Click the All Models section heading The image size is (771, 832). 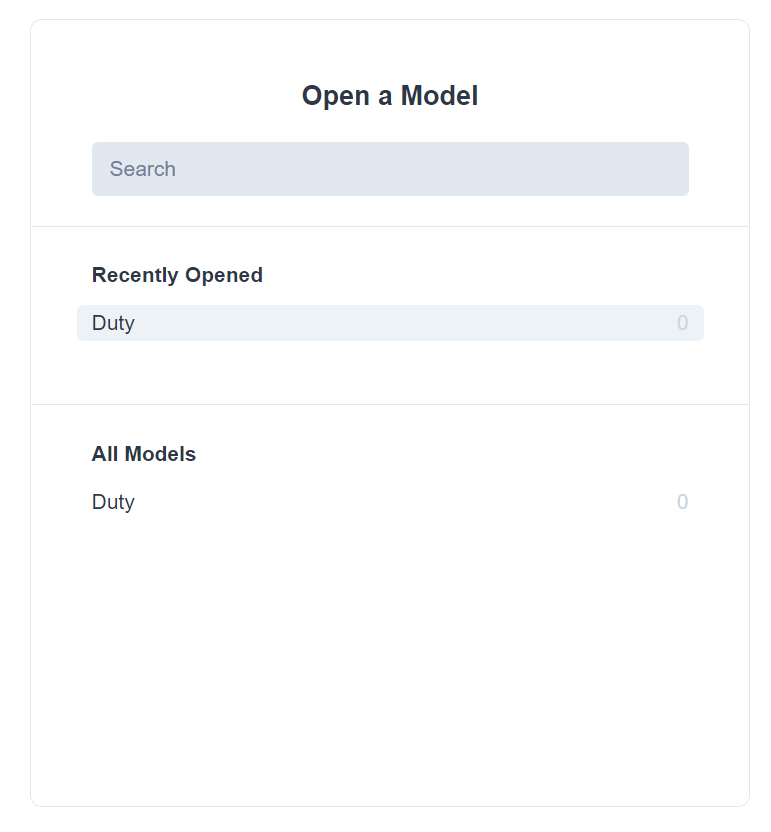tap(144, 454)
